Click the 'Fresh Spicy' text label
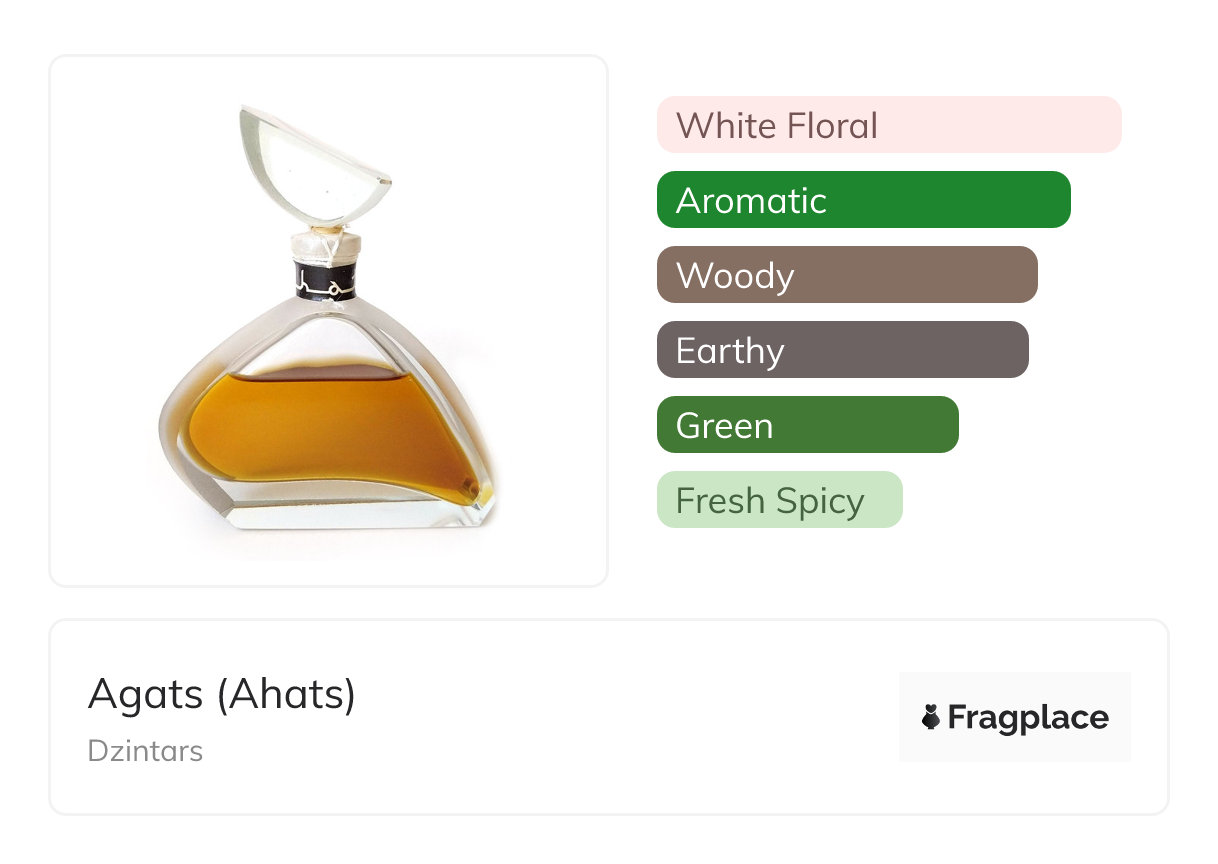 pos(770,500)
